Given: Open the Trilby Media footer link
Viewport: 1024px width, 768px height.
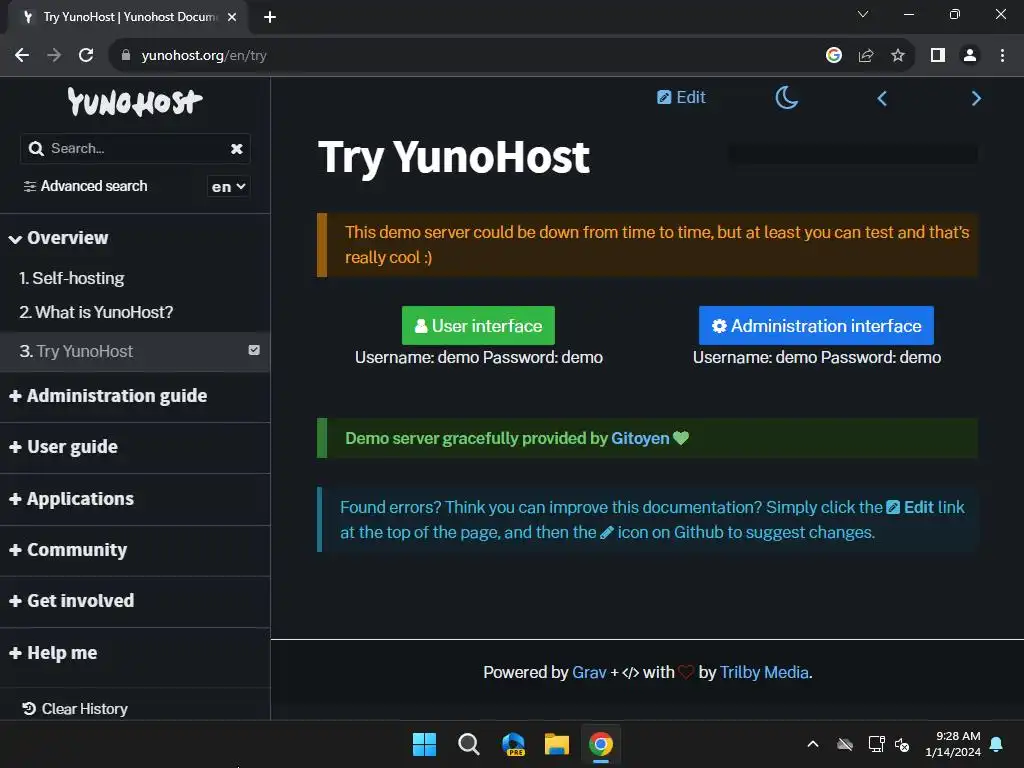Looking at the screenshot, I should pos(764,672).
